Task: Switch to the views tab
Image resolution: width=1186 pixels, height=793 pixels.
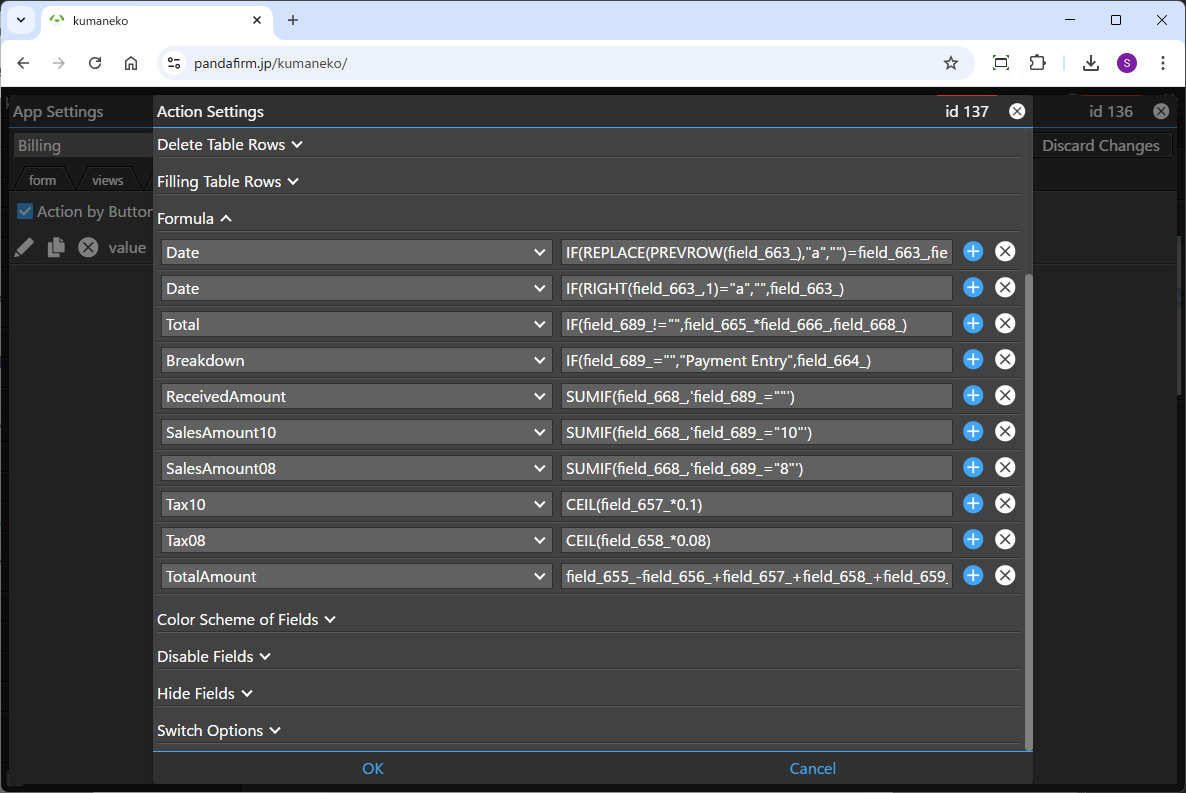Action: coord(107,180)
